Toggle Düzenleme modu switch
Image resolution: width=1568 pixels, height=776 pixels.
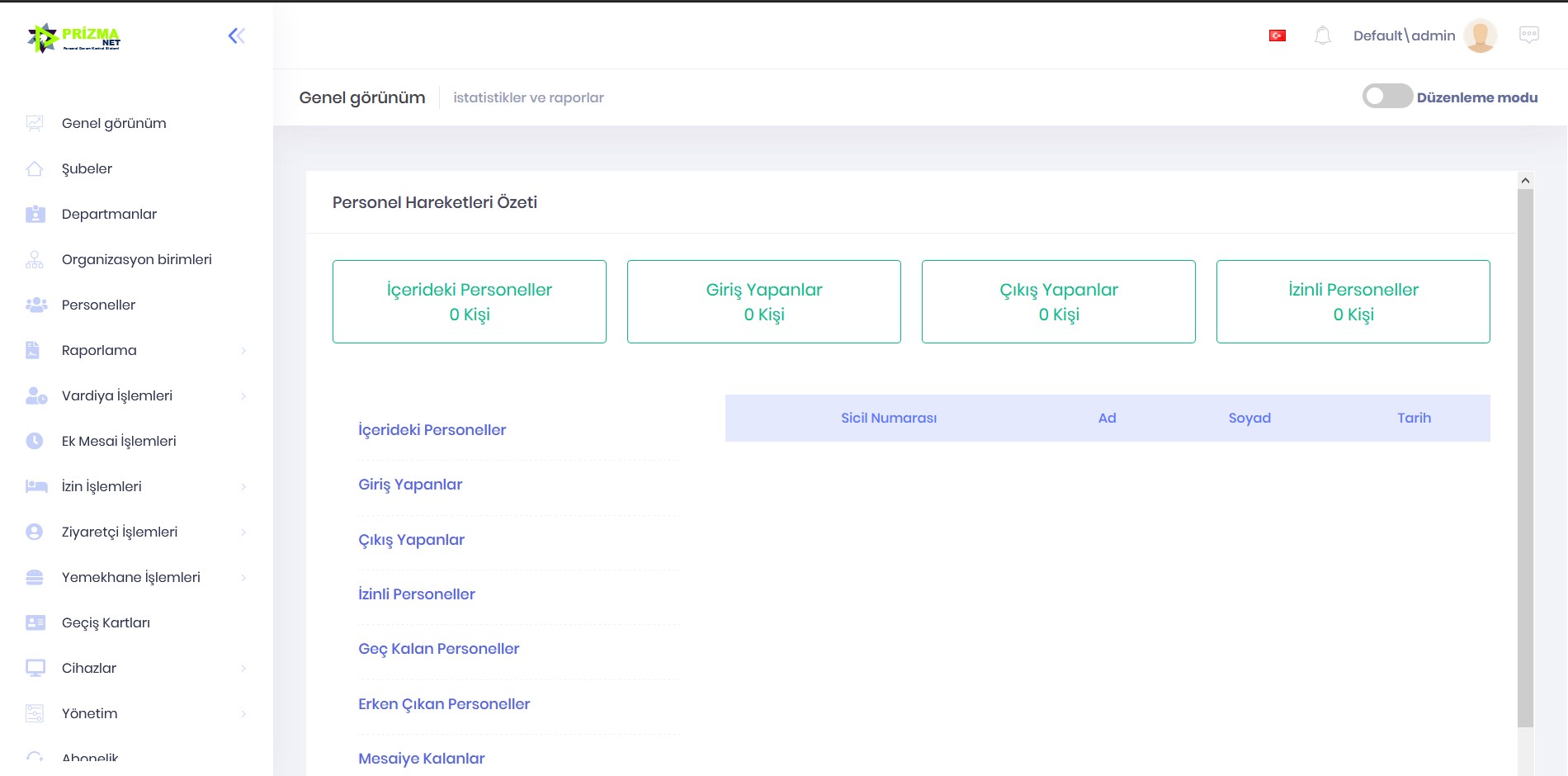click(1387, 97)
